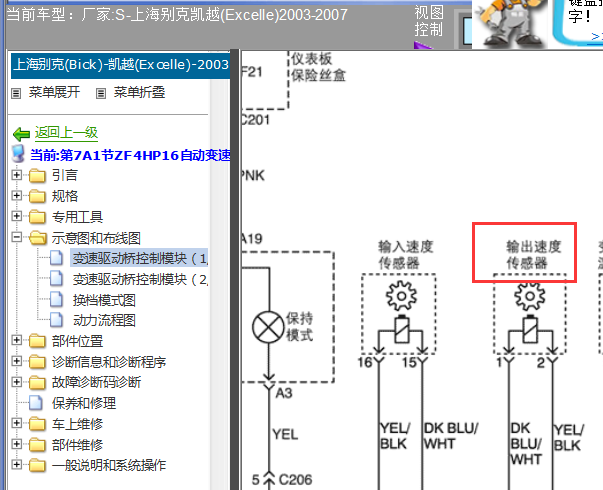Select the 专用工具 folder icon
The image size is (603, 490).
pos(37,217)
